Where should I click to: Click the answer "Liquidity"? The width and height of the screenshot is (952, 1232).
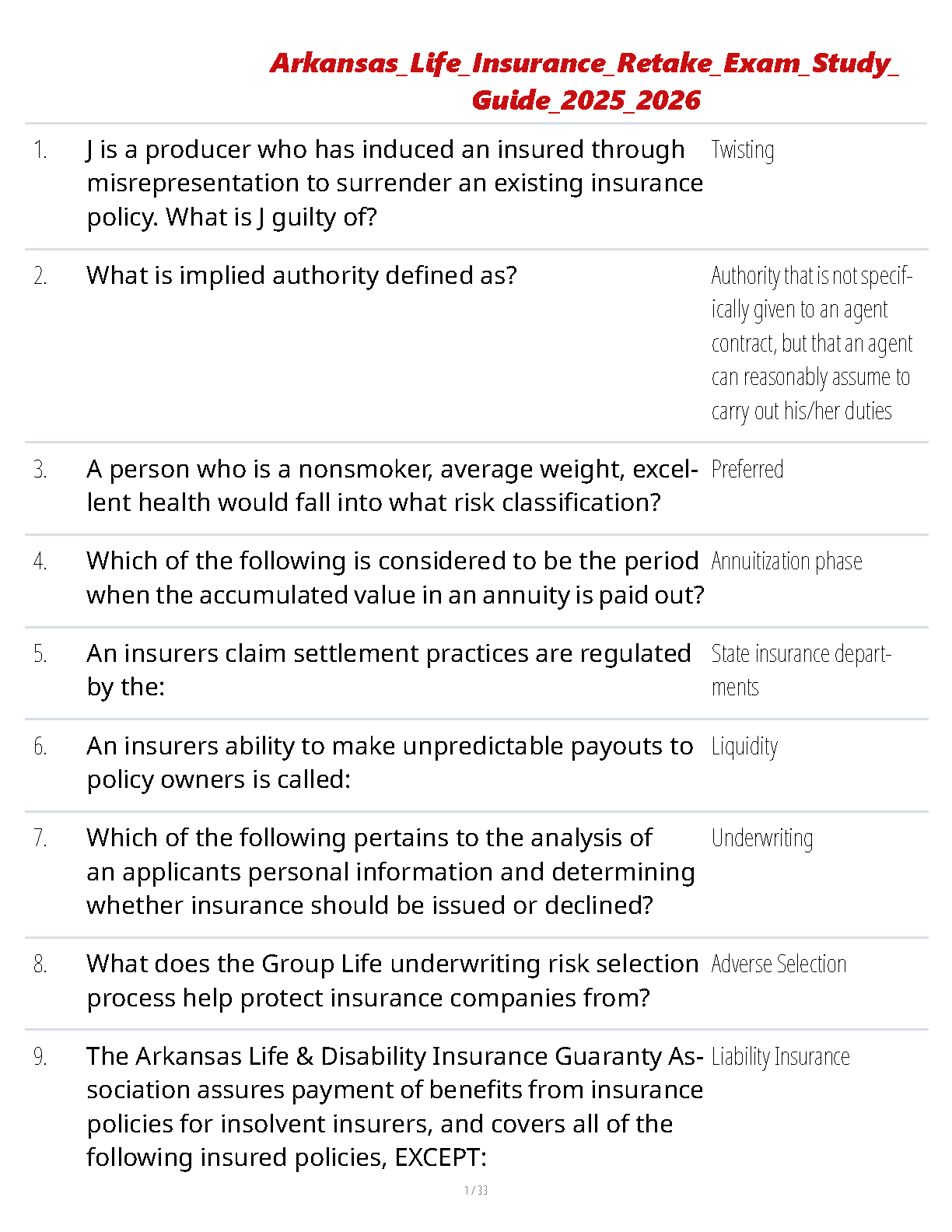coord(744,747)
